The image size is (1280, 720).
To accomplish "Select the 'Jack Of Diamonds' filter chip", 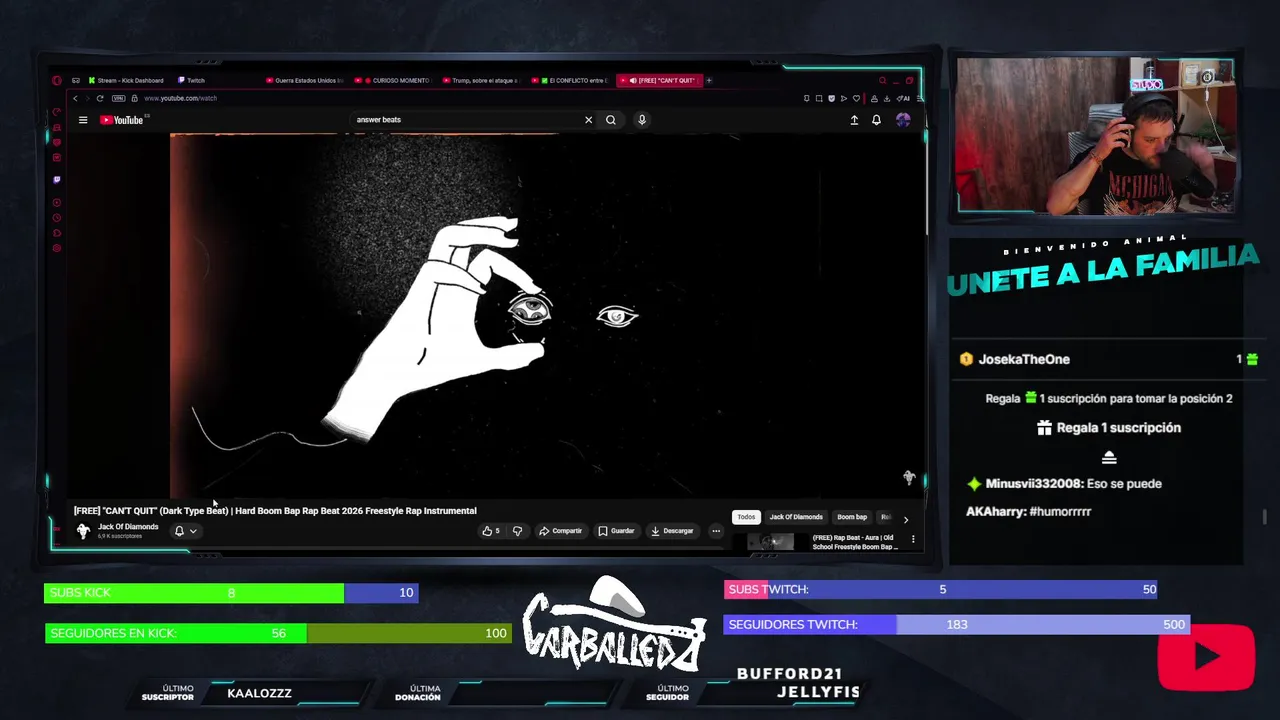I will (796, 517).
